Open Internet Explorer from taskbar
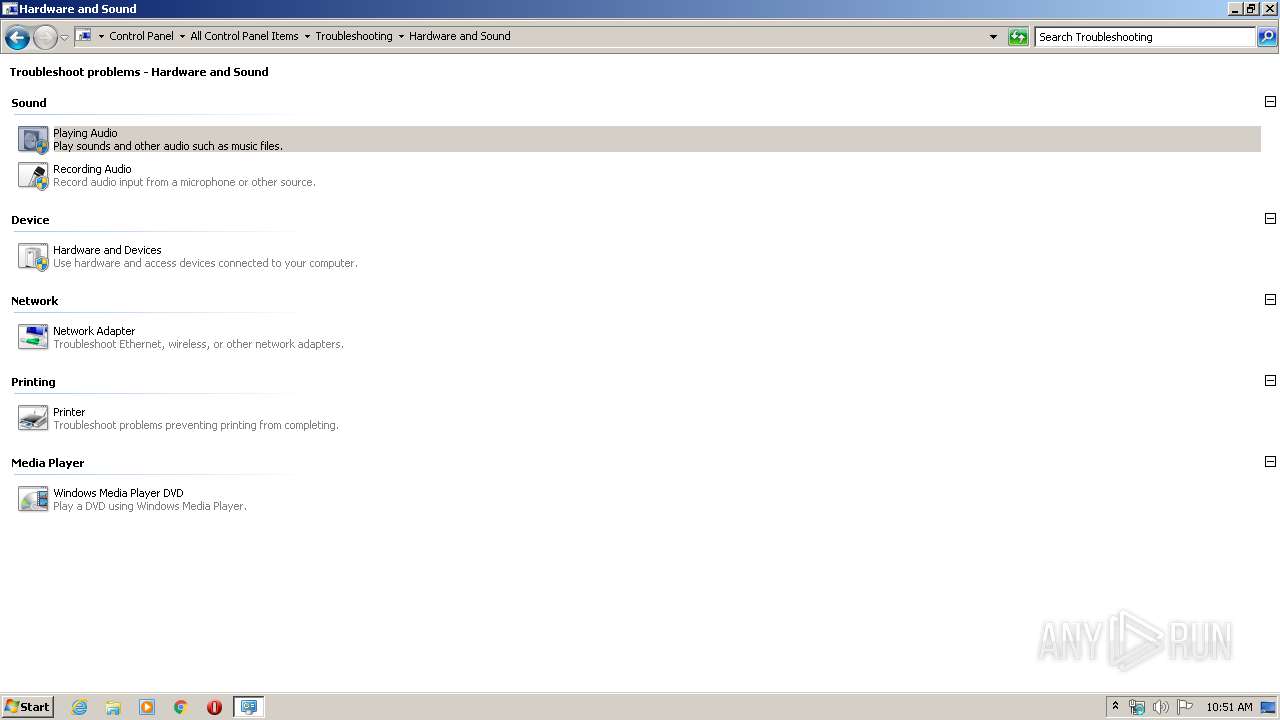1280x720 pixels. pos(79,707)
